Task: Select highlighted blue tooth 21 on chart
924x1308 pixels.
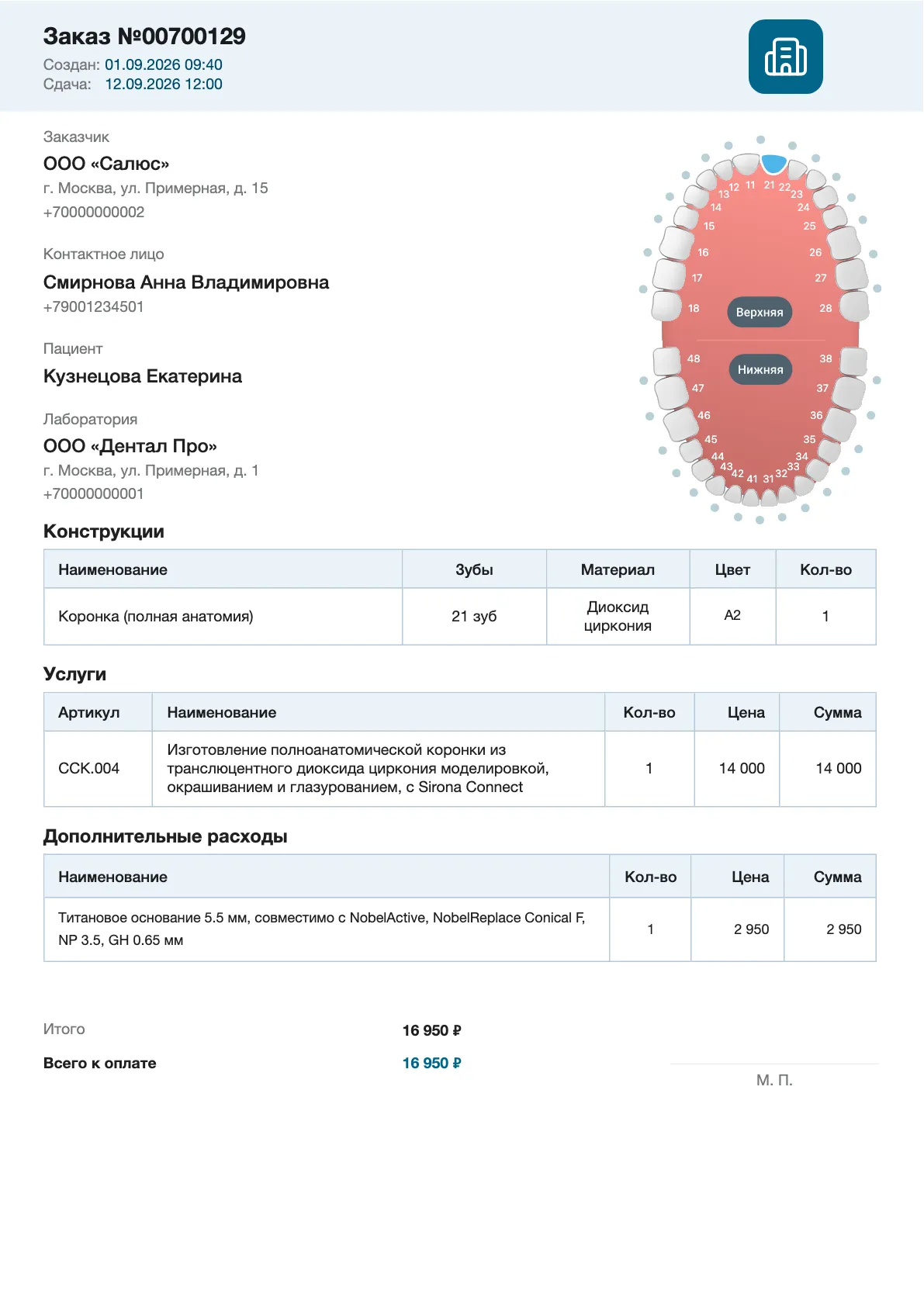Action: tap(773, 164)
